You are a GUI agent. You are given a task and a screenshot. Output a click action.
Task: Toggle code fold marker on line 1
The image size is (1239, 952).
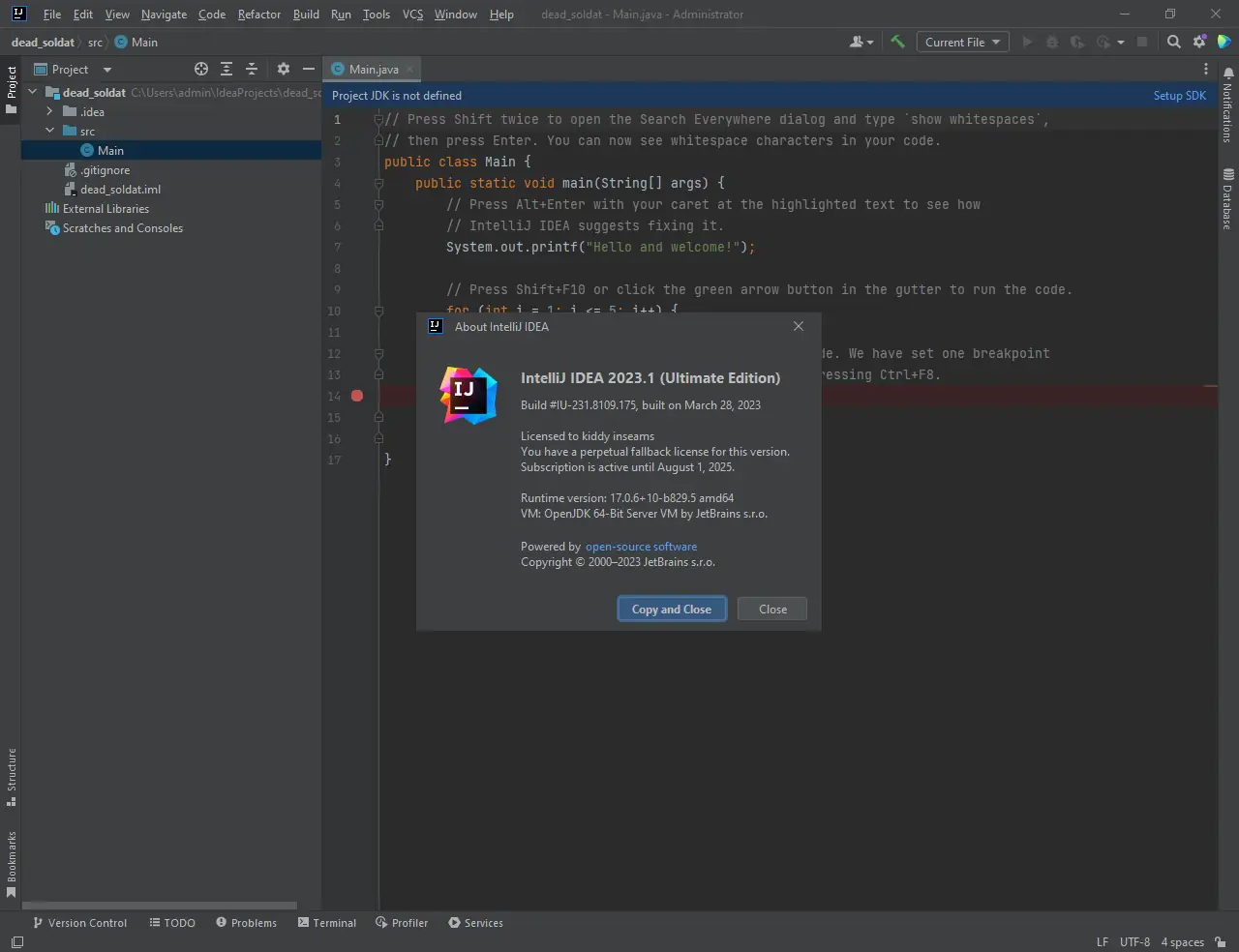(378, 119)
